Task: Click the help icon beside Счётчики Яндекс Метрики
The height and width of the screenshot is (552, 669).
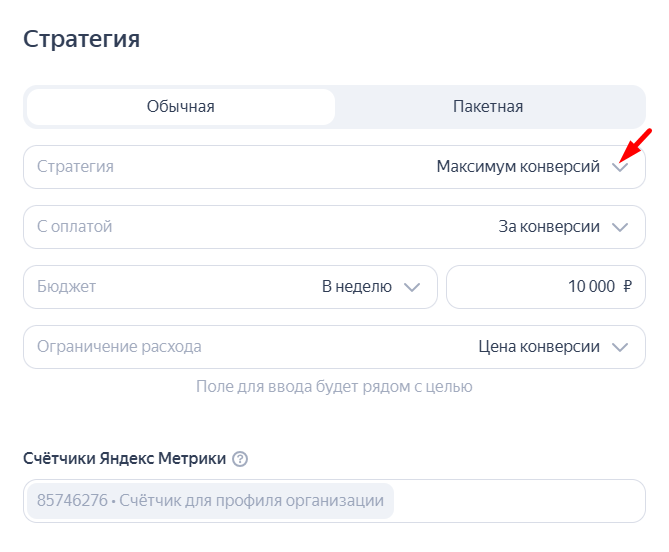Action: 240,460
